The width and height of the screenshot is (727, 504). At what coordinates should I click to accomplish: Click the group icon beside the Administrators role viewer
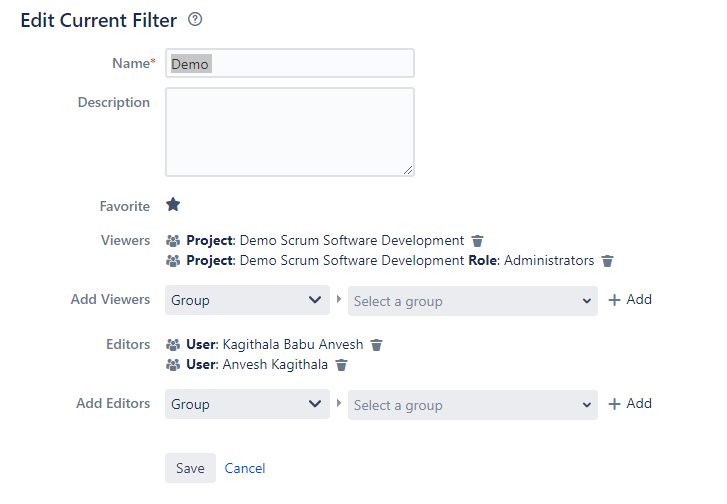(173, 261)
